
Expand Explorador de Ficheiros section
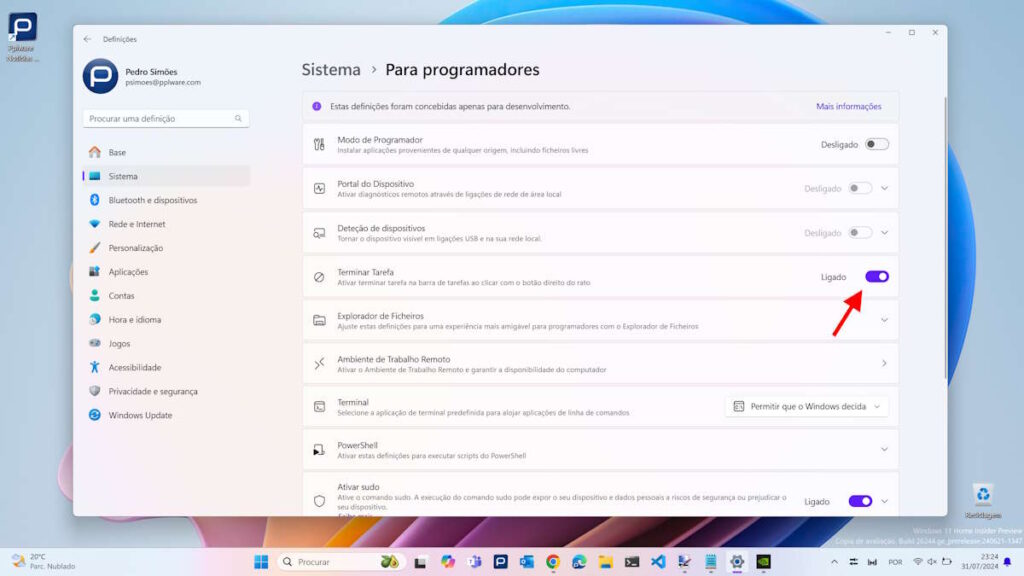[884, 320]
